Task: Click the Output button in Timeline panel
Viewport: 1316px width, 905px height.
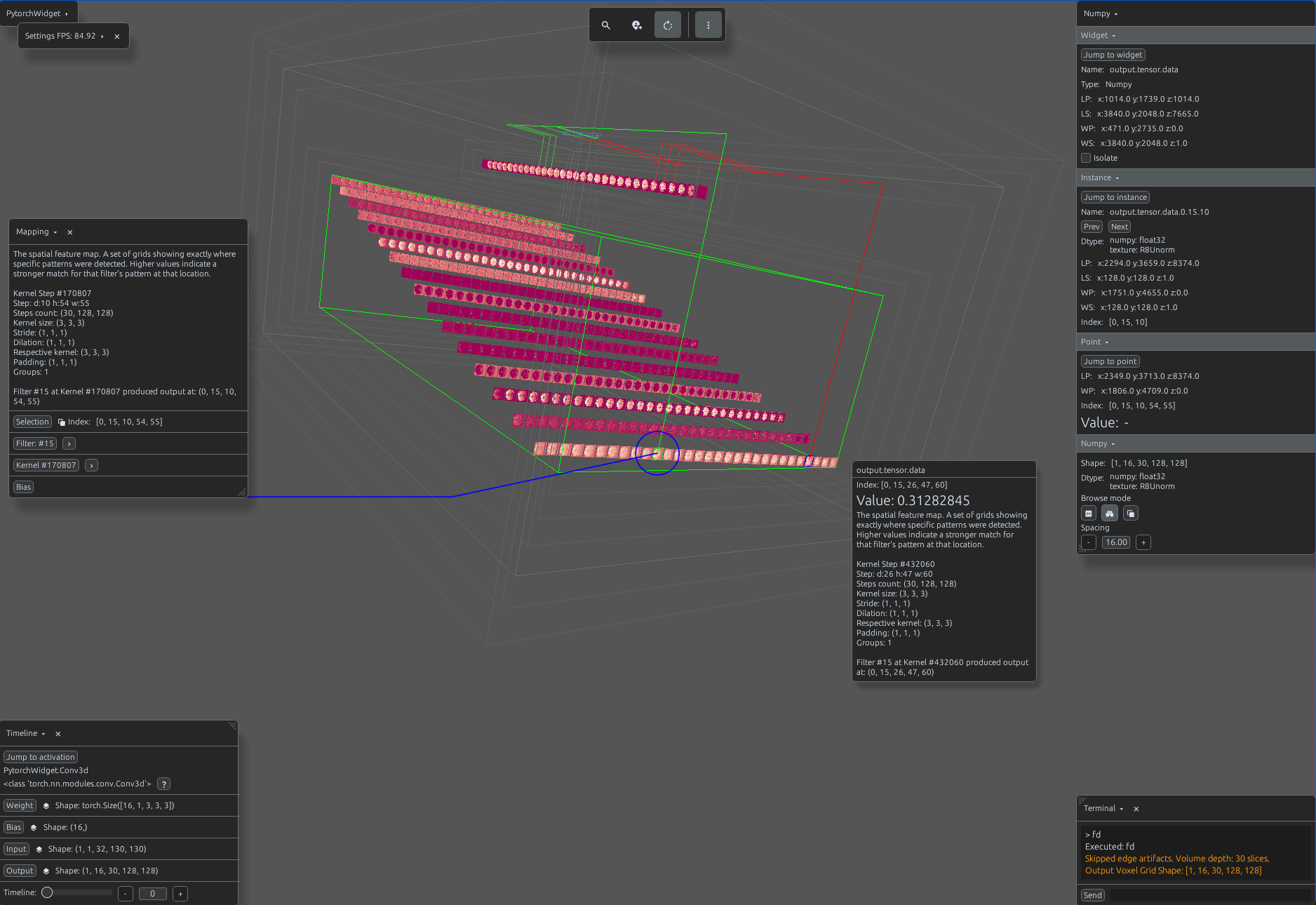Action: point(20,871)
